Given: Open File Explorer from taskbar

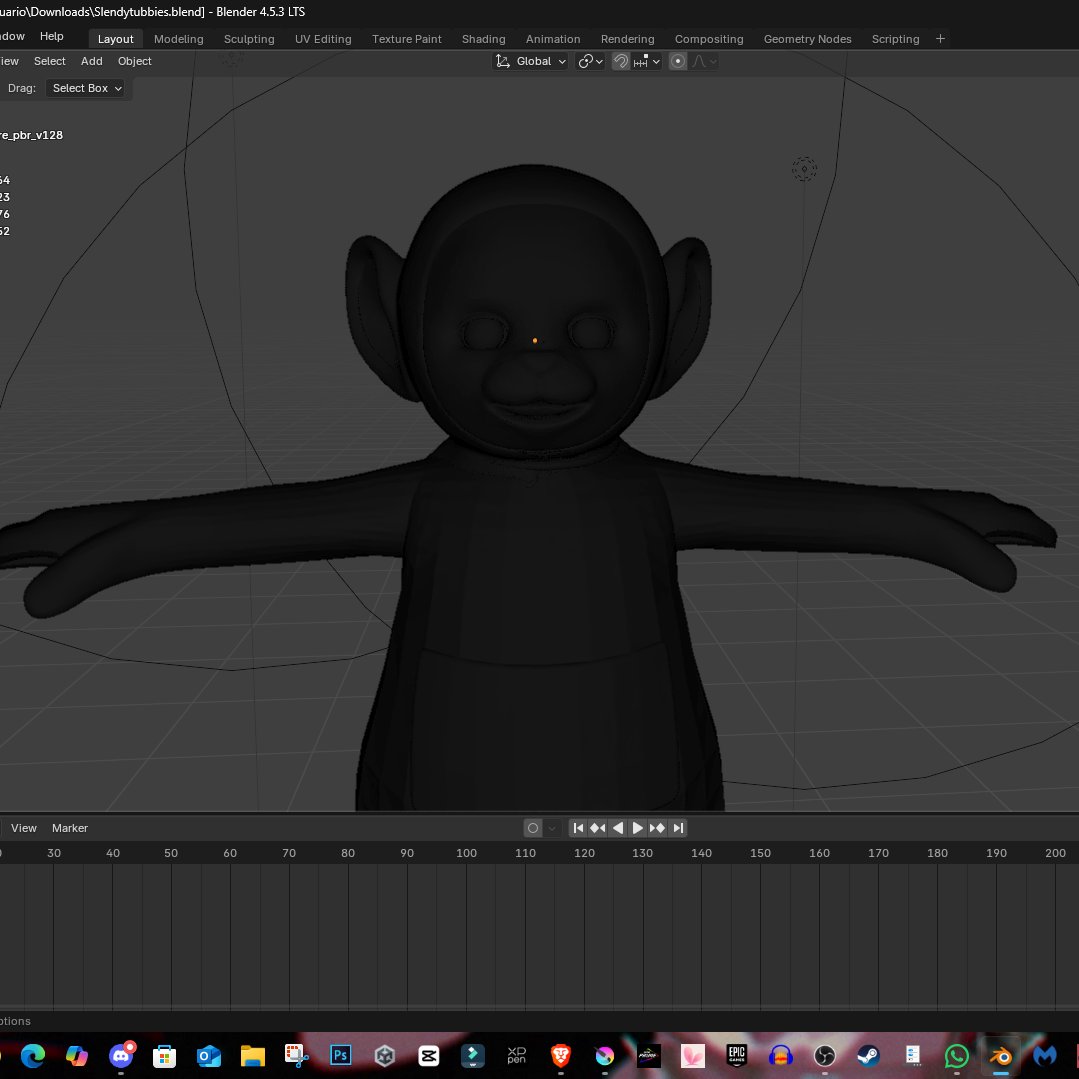Looking at the screenshot, I should (253, 1055).
